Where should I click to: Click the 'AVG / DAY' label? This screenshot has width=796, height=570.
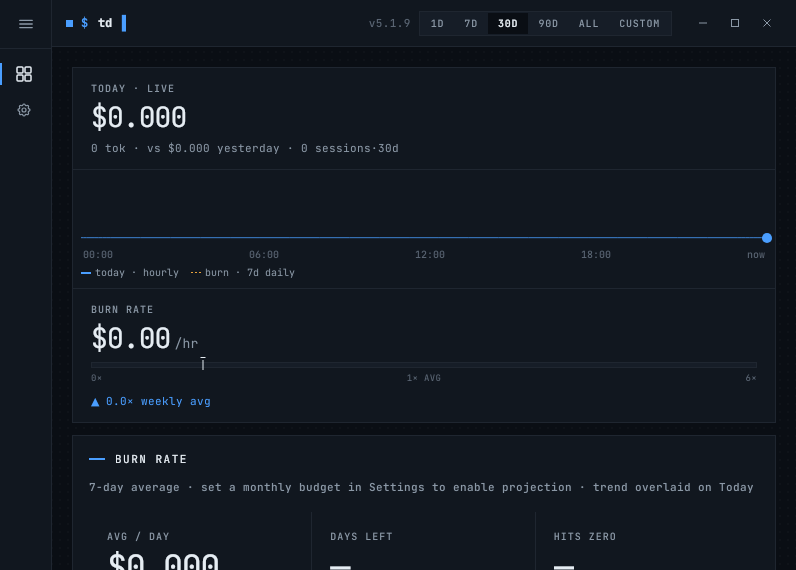[x=138, y=537]
